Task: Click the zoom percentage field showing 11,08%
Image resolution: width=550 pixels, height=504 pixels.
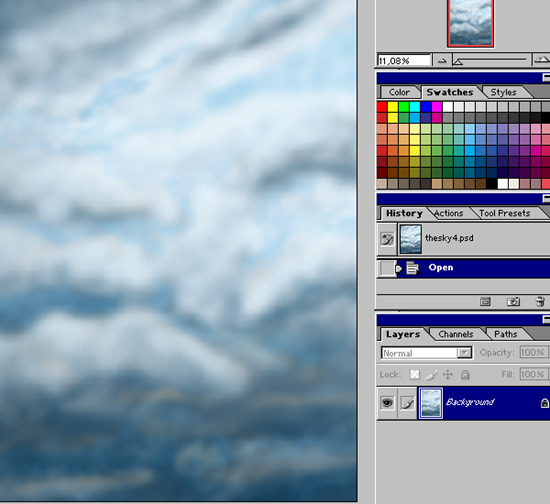Action: (404, 61)
